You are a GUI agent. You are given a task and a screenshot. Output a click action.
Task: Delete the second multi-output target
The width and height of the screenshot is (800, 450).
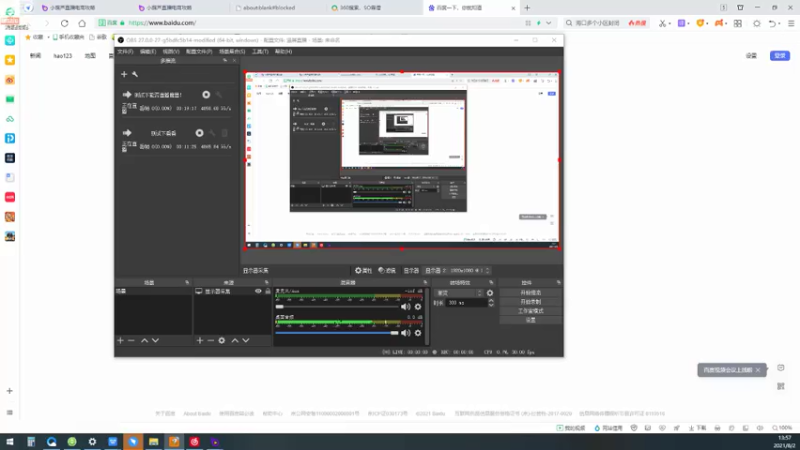(224, 133)
